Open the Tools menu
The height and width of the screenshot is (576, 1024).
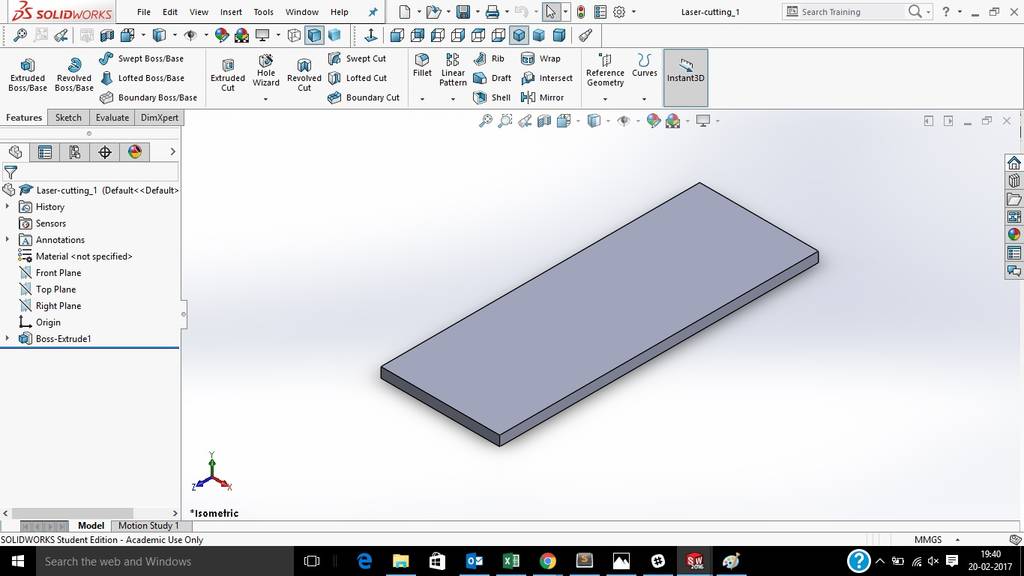(x=263, y=12)
